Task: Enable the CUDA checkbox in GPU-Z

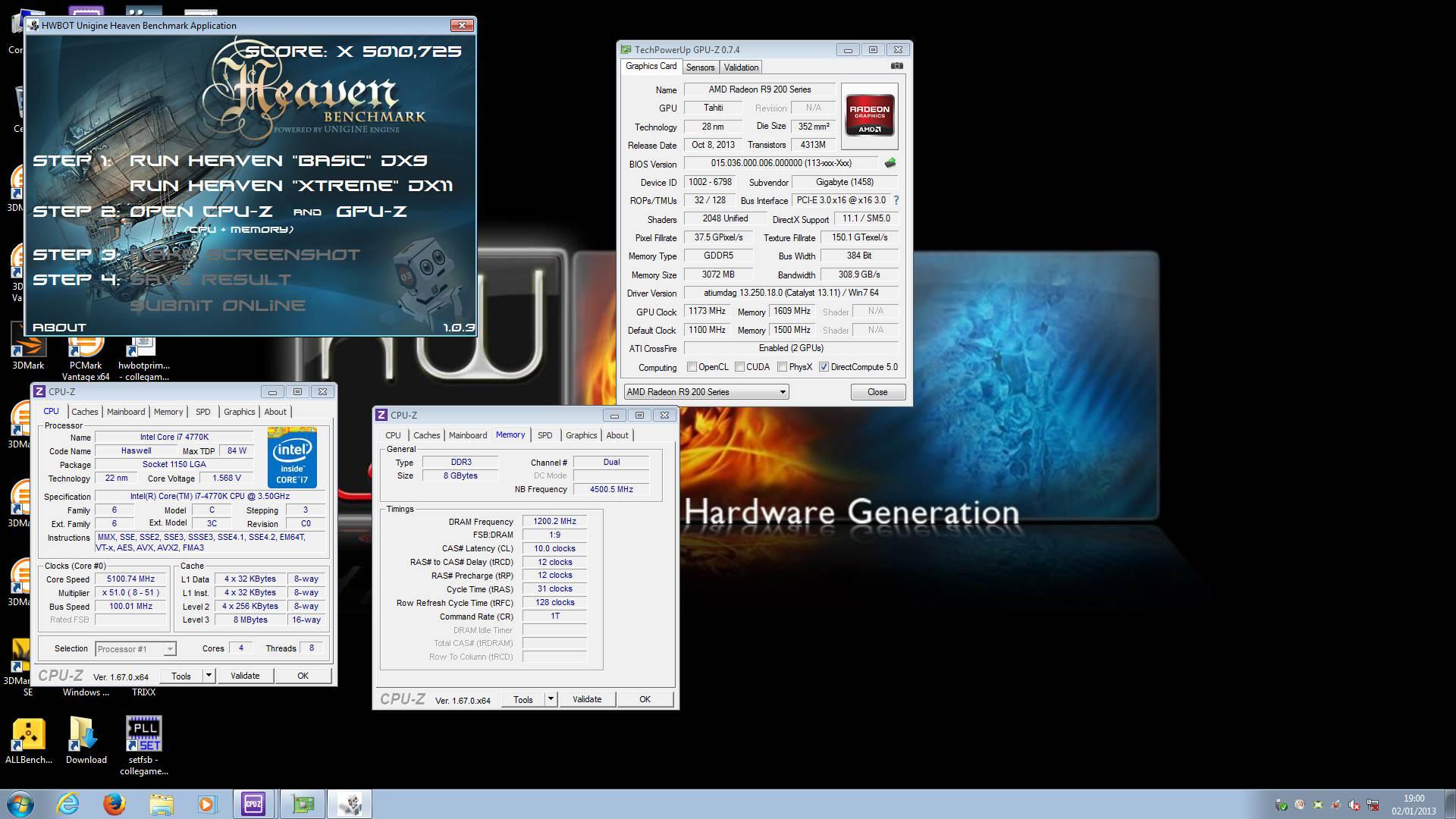Action: pos(739,367)
